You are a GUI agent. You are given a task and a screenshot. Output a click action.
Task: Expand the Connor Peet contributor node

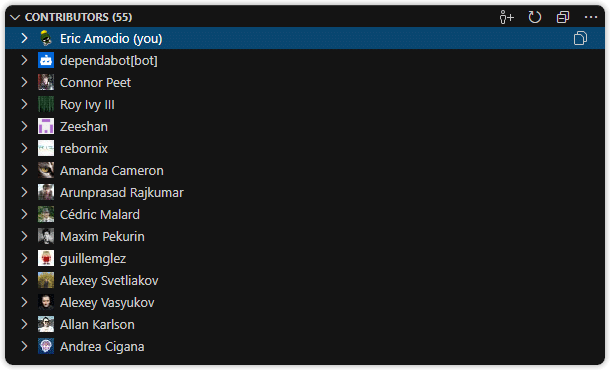(x=24, y=82)
